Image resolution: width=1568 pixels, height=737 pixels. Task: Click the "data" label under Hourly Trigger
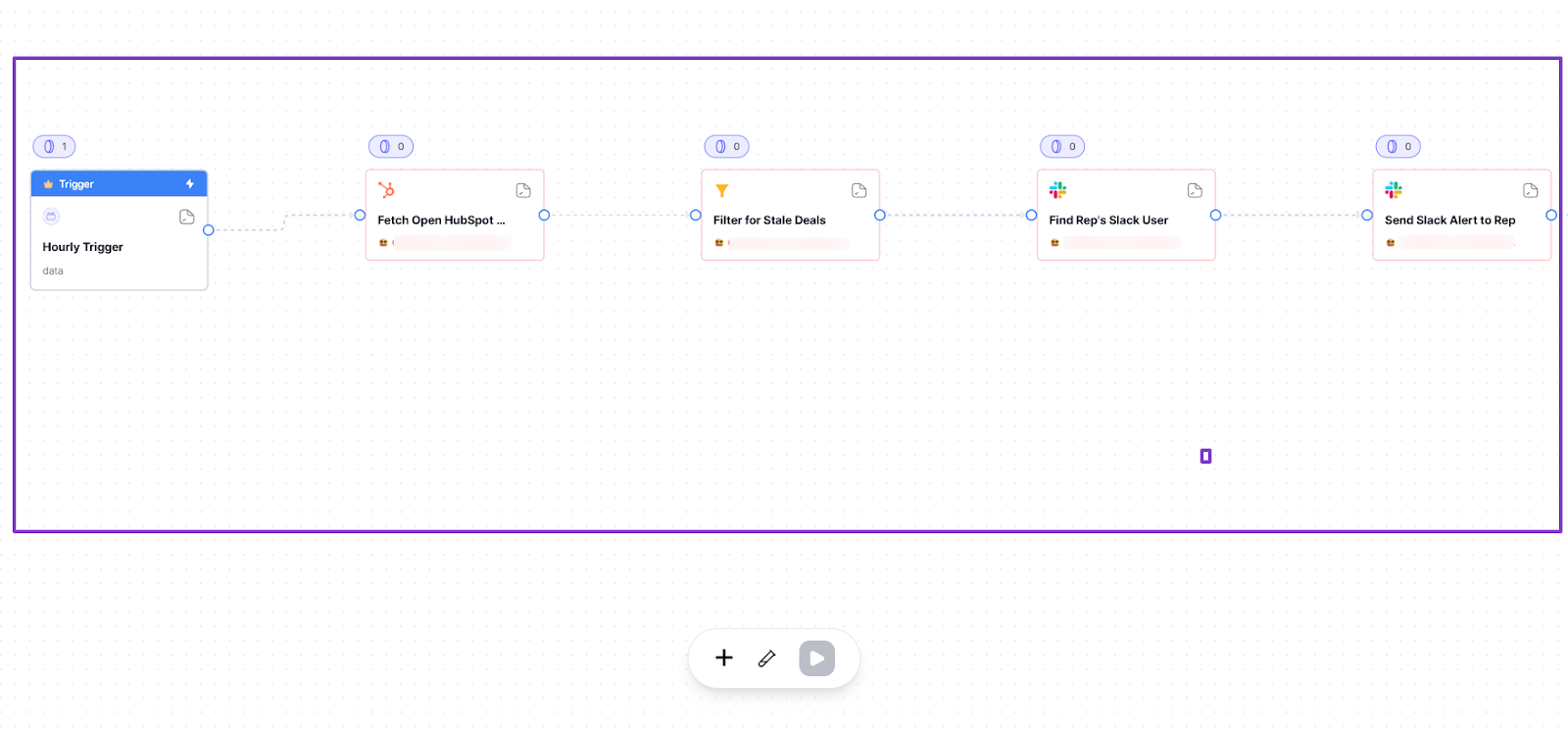53,271
